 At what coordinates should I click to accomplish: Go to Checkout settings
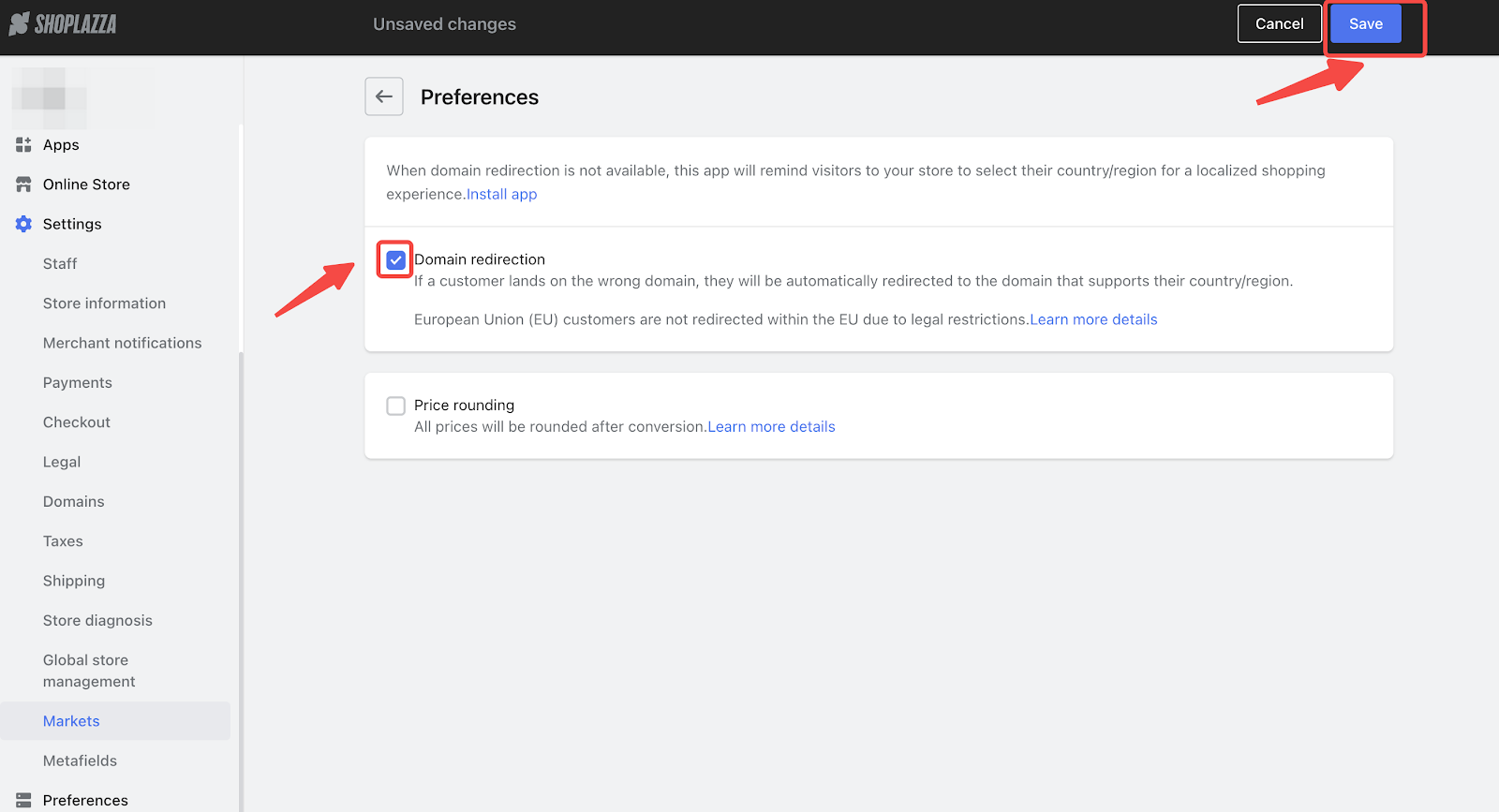77,422
